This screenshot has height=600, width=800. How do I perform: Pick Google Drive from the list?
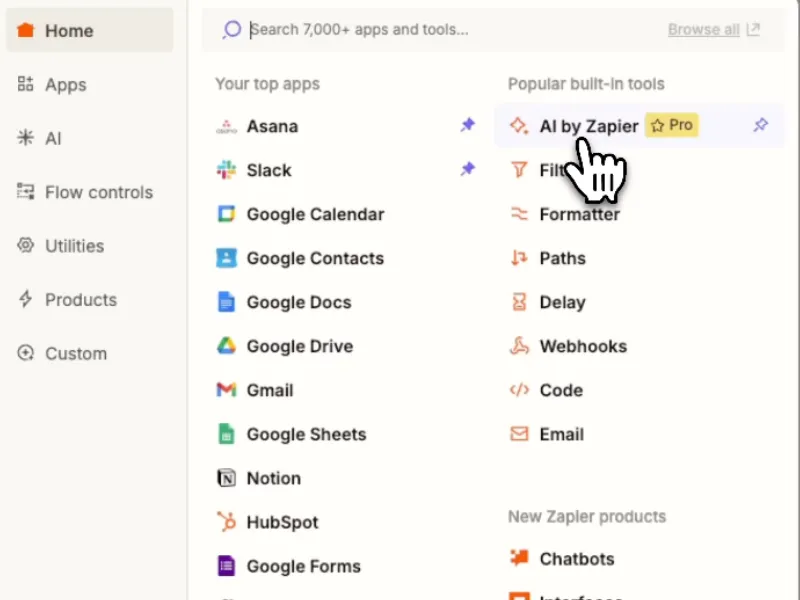[x=300, y=346]
